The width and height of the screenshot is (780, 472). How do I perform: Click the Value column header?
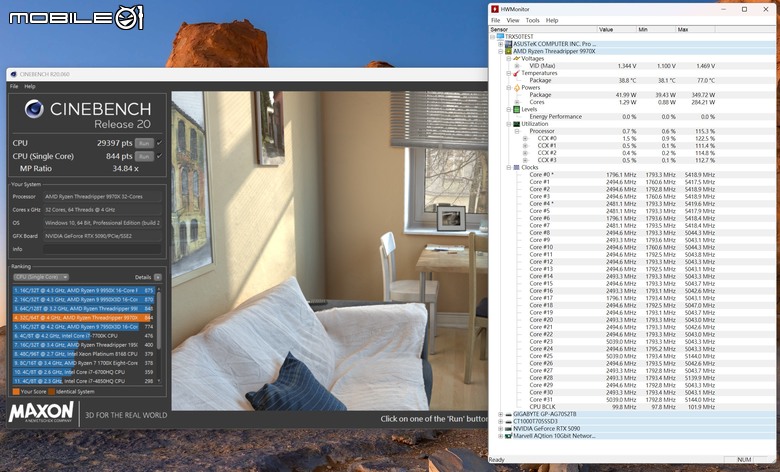pos(617,29)
